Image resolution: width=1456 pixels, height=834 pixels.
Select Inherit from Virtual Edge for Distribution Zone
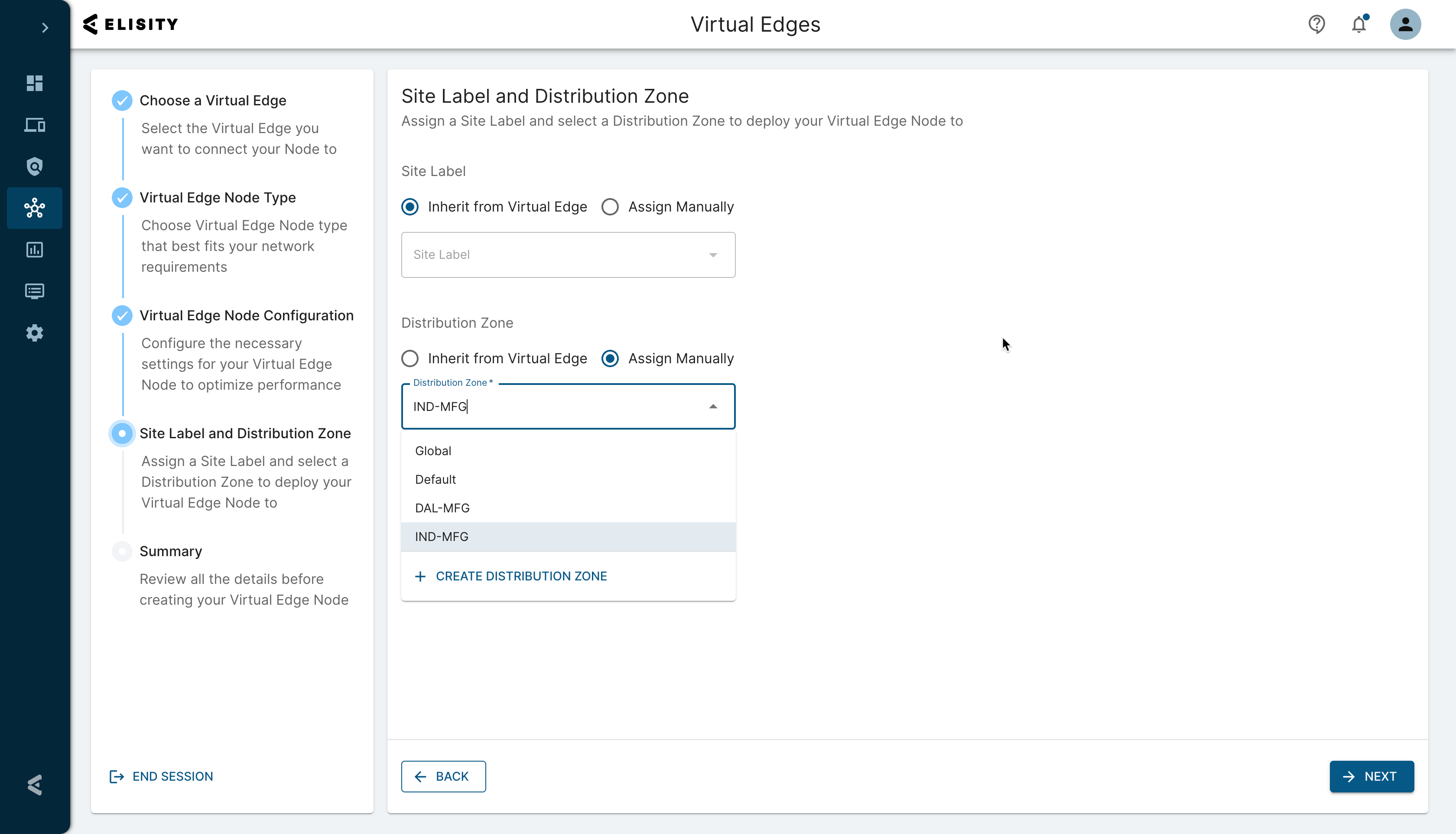tap(410, 358)
